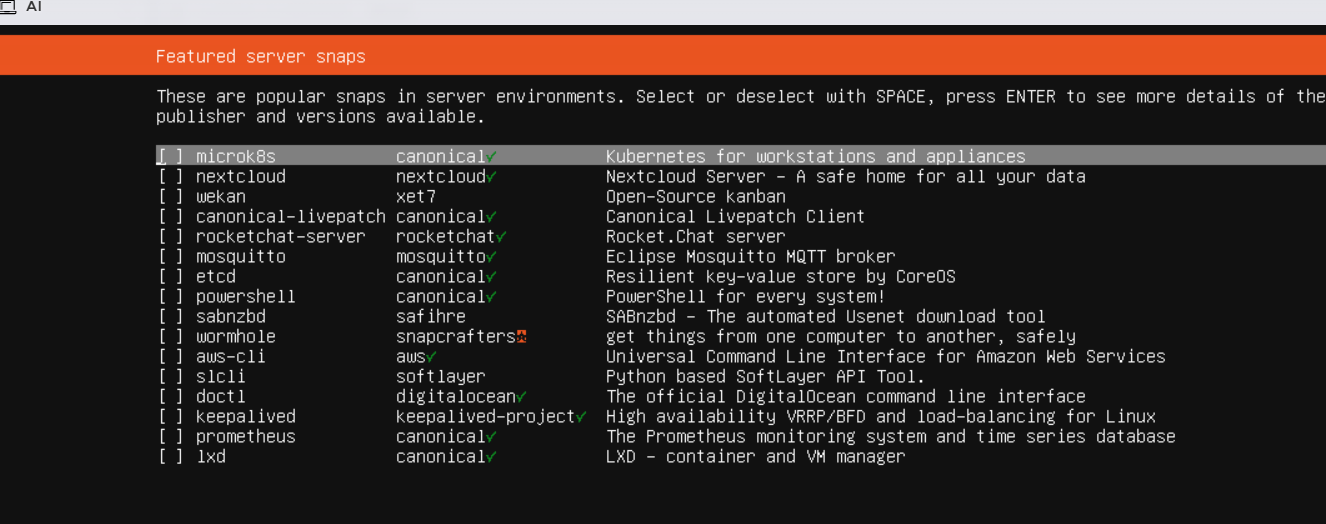Enable the canonical-livepatch checkbox
Image resolution: width=1326 pixels, height=524 pixels.
(171, 217)
